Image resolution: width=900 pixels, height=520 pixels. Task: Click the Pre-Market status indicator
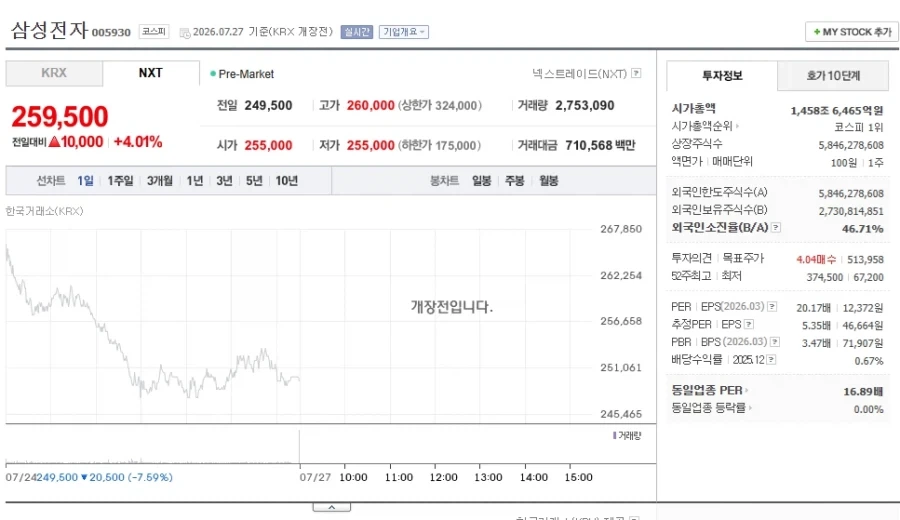242,74
